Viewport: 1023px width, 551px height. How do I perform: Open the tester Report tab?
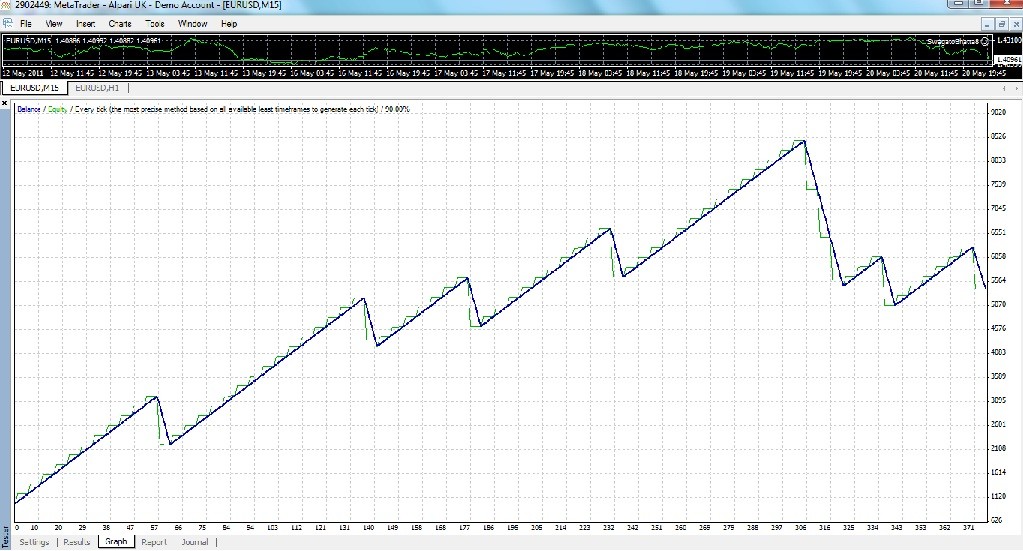(x=154, y=542)
